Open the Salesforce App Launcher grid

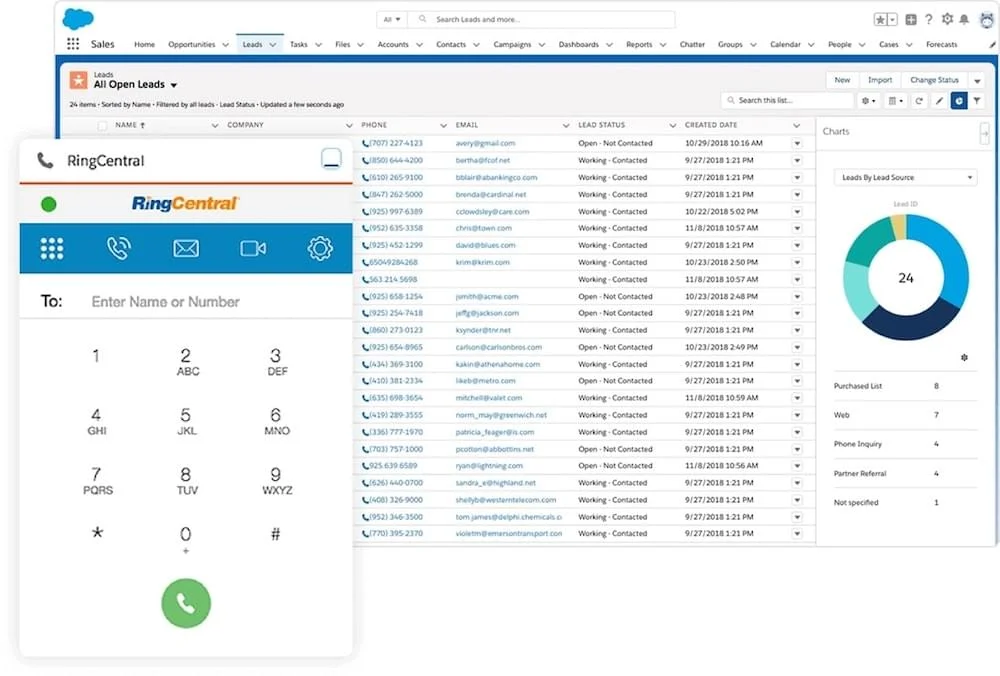click(x=73, y=44)
